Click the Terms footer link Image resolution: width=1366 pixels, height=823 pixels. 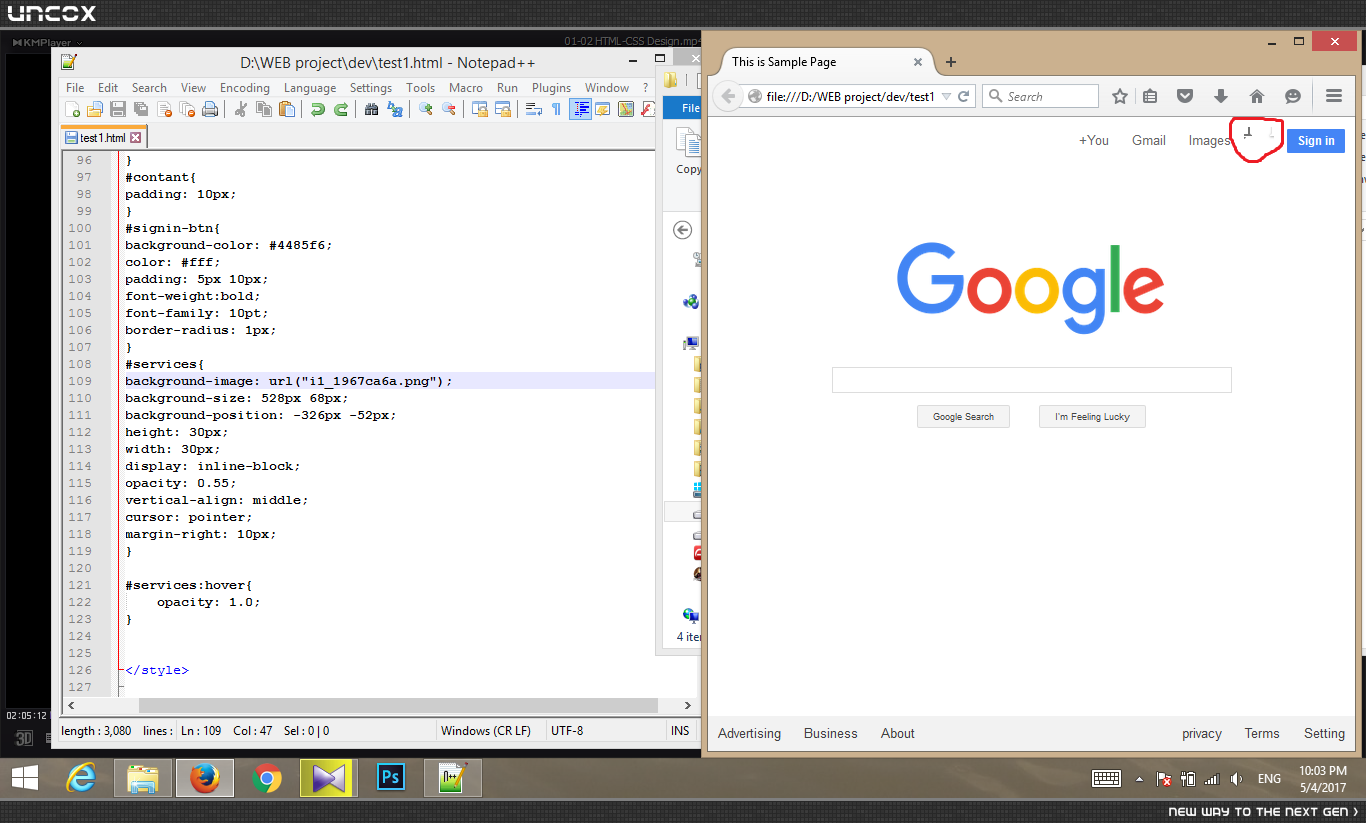1262,733
